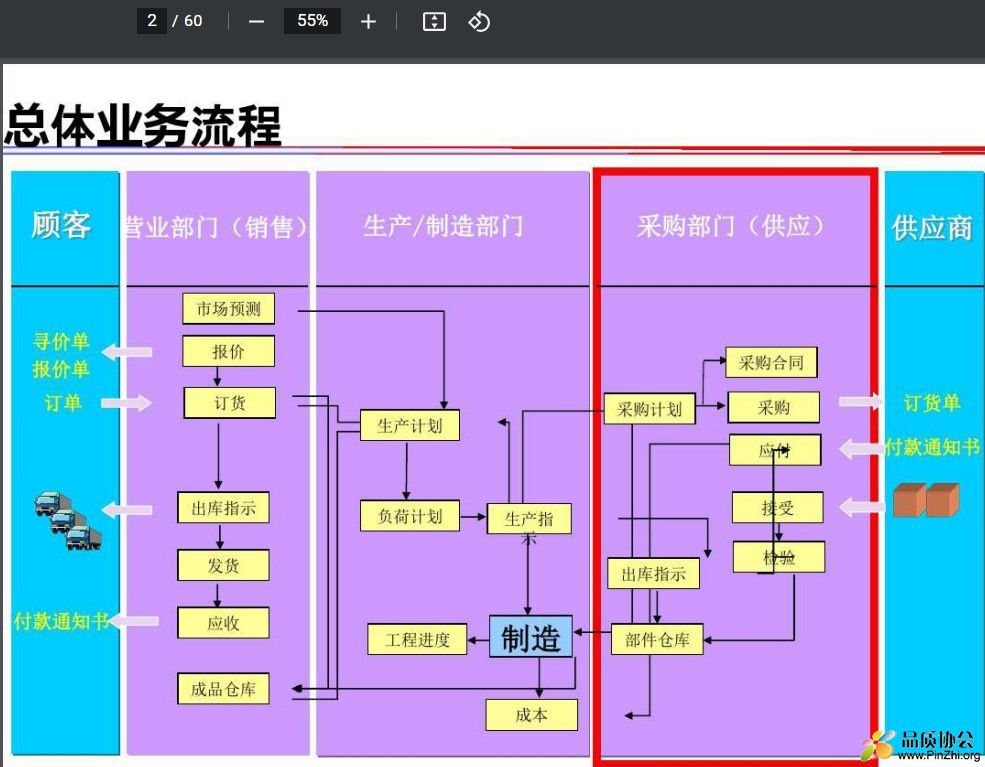Click the 市场预测 box
The image size is (985, 767).
click(229, 308)
